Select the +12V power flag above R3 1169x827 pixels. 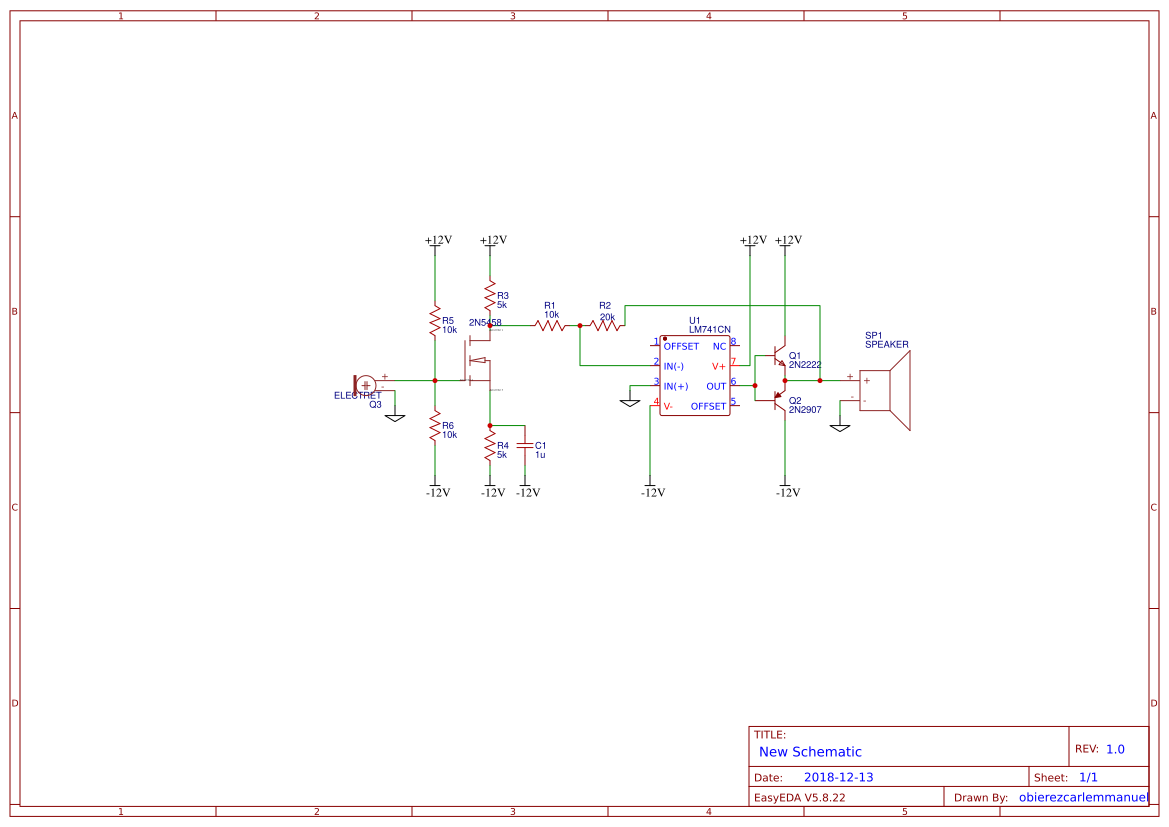(492, 240)
